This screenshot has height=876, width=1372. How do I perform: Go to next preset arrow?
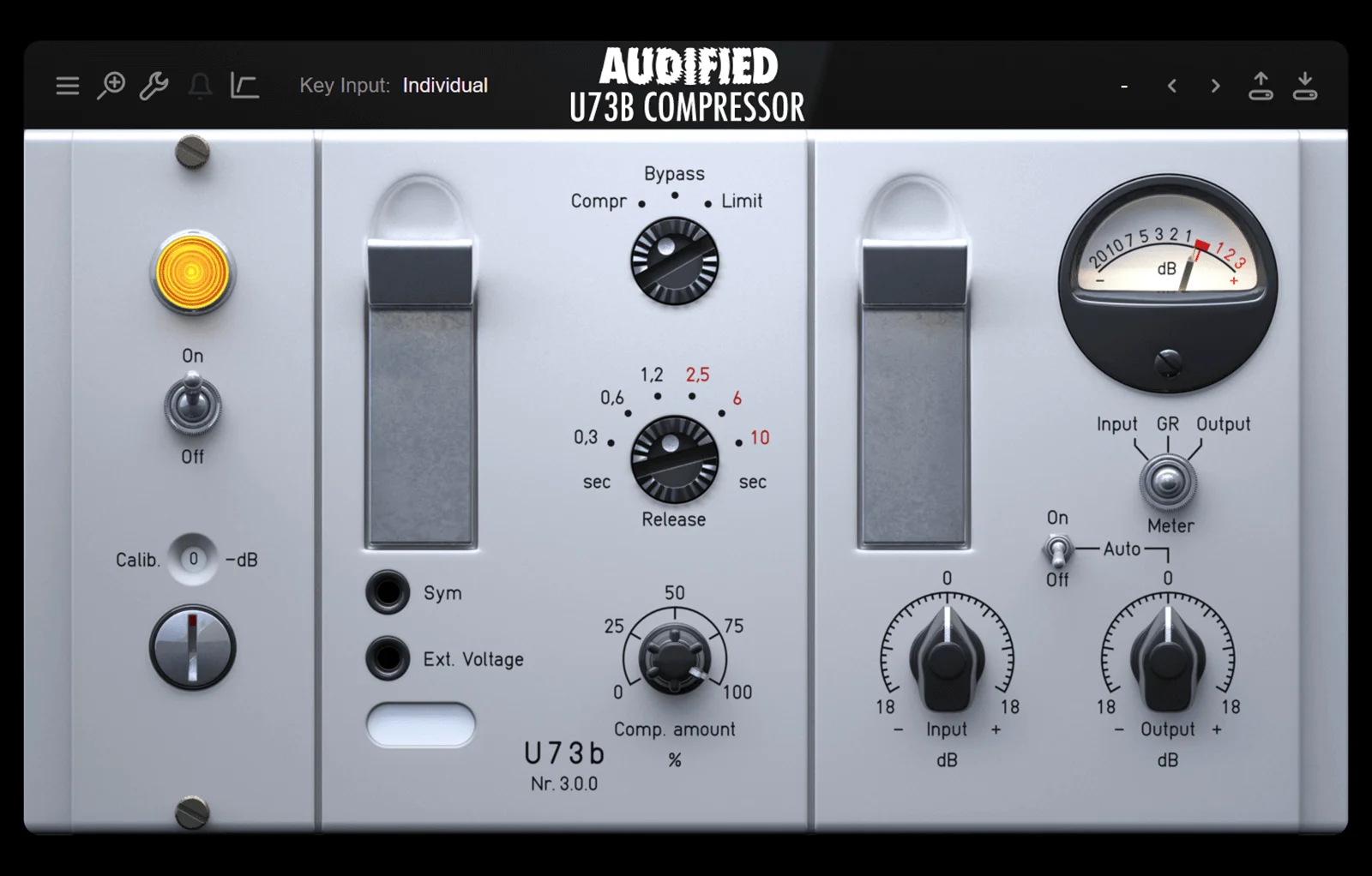[1215, 86]
